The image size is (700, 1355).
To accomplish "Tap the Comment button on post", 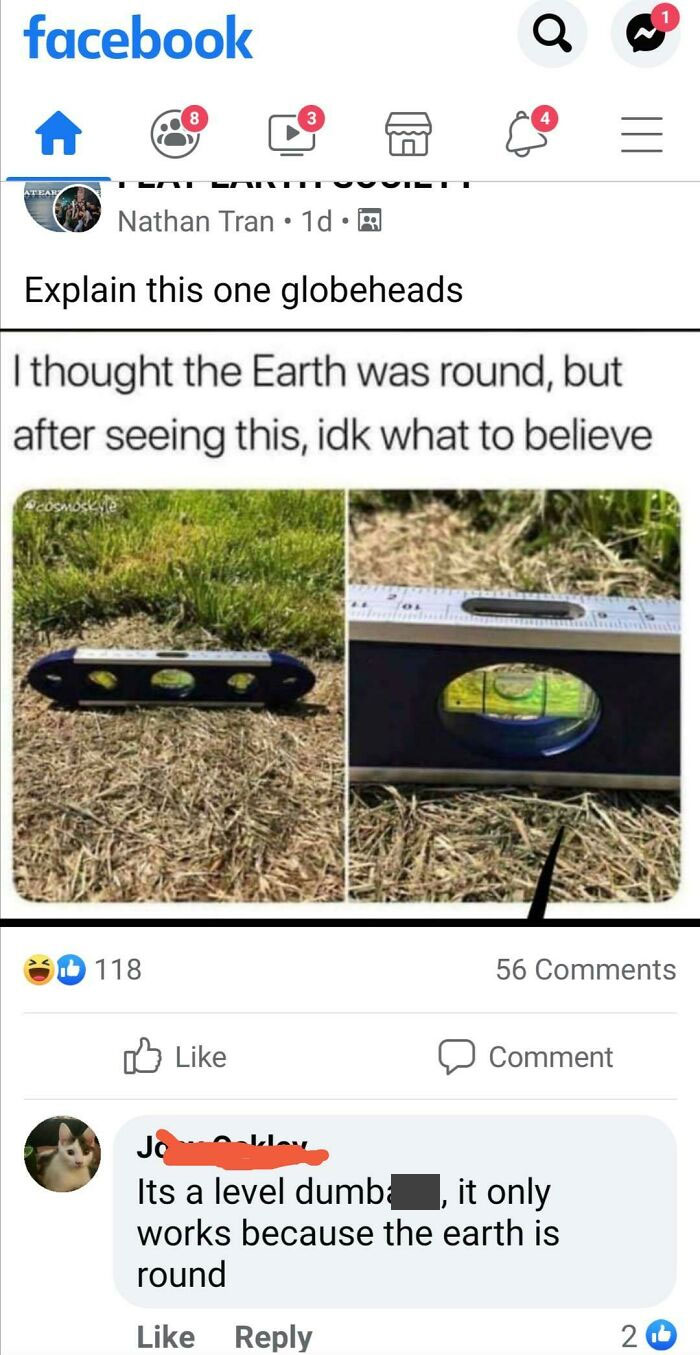I will [526, 1057].
